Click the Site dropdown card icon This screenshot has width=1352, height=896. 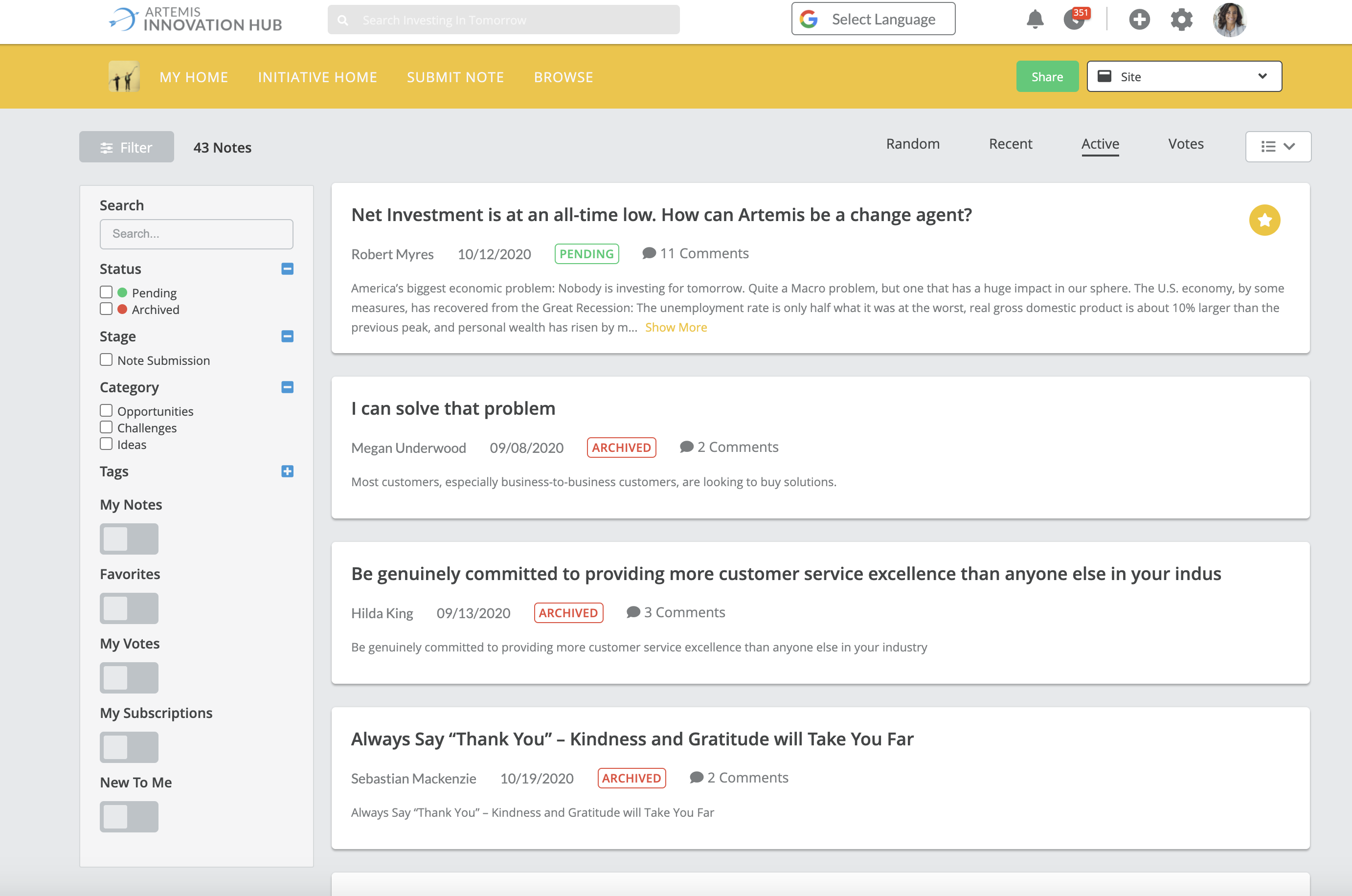pos(1104,77)
